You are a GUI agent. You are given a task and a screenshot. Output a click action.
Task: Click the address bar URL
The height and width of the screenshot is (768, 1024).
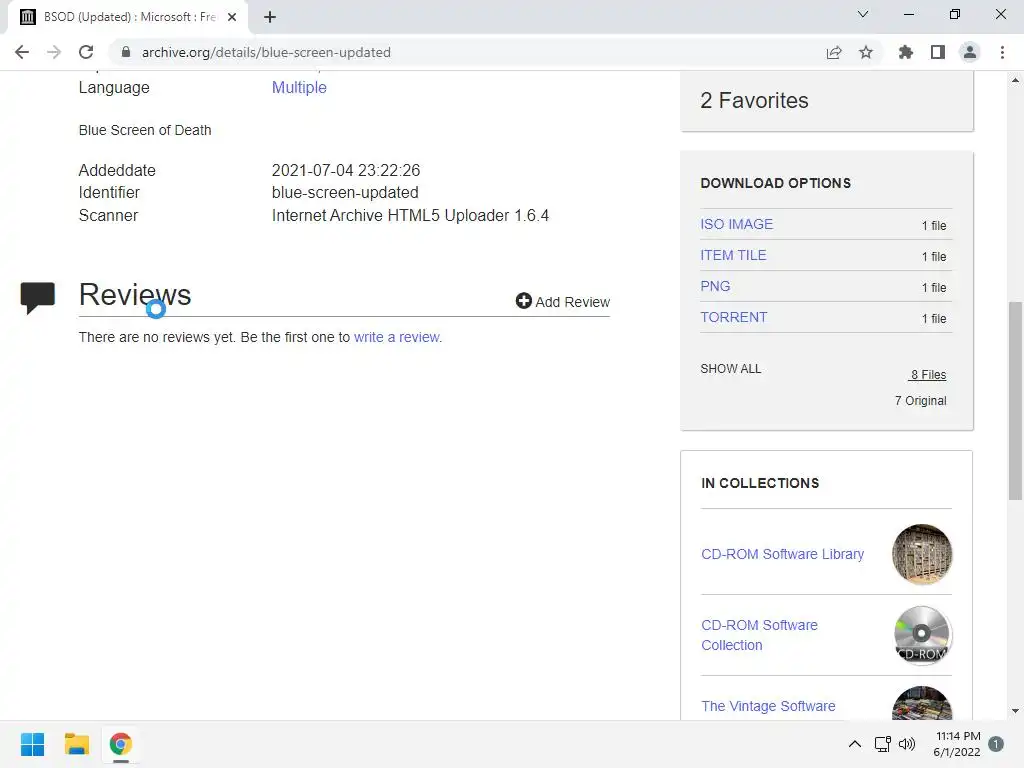tap(266, 52)
